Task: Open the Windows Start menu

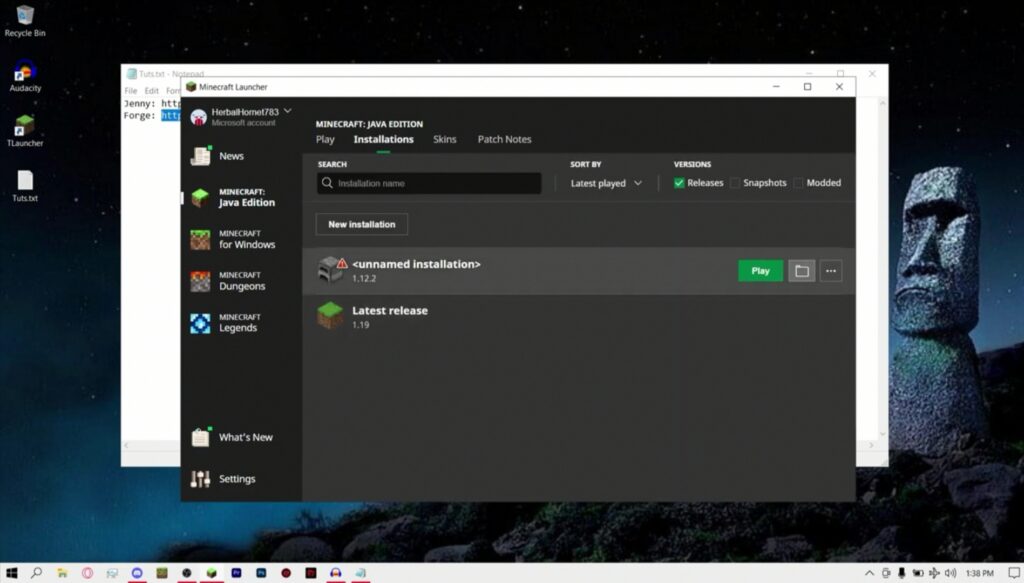Action: coord(12,573)
